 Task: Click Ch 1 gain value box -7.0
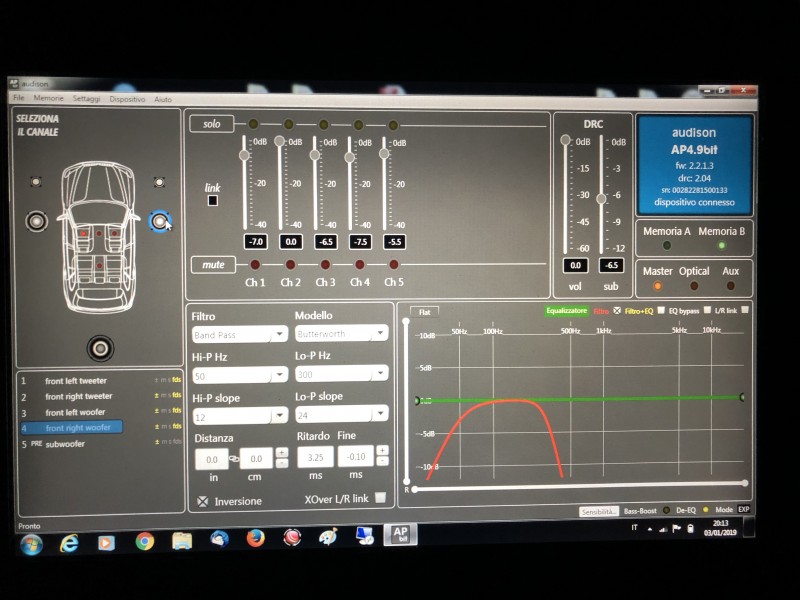coord(256,242)
